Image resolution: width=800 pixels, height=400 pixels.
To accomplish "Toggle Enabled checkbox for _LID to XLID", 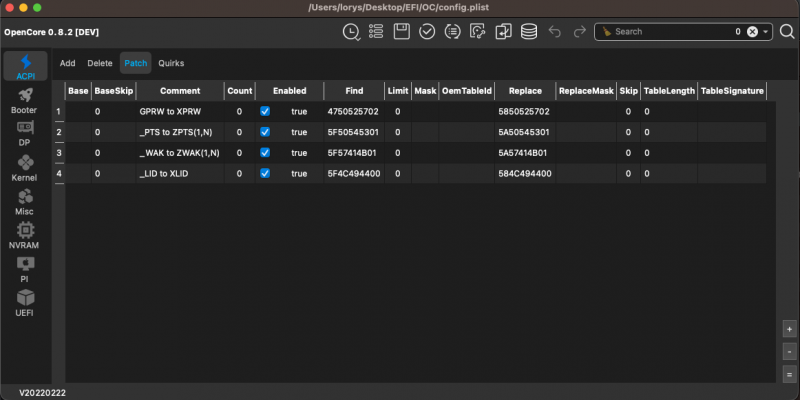I will point(265,173).
